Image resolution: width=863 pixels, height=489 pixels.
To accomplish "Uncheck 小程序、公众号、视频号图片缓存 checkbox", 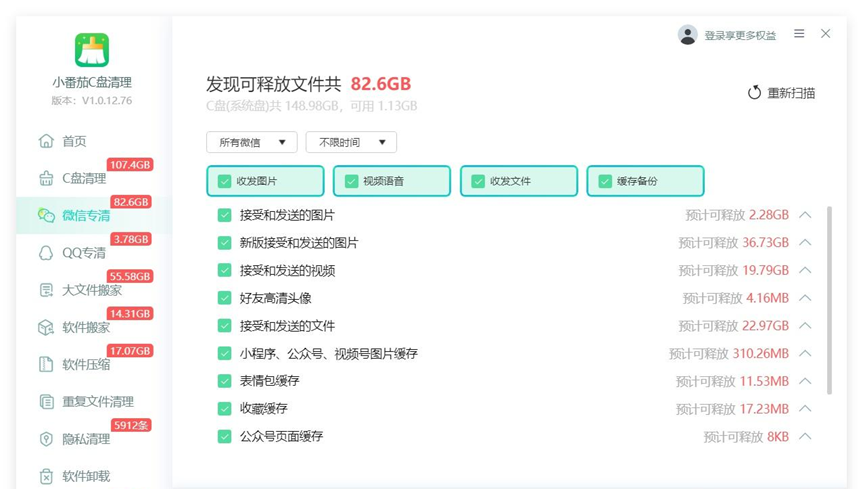I will tap(225, 353).
